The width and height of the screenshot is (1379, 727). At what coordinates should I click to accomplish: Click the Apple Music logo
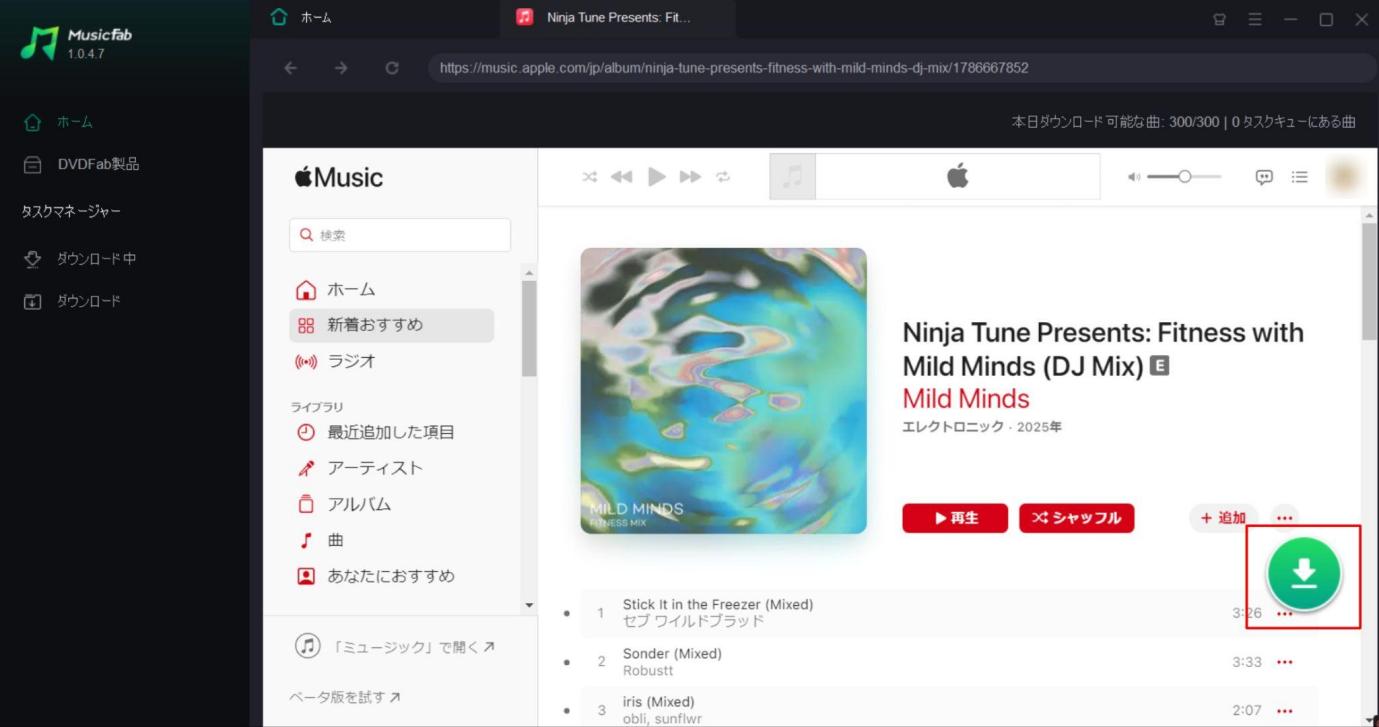[x=339, y=178]
